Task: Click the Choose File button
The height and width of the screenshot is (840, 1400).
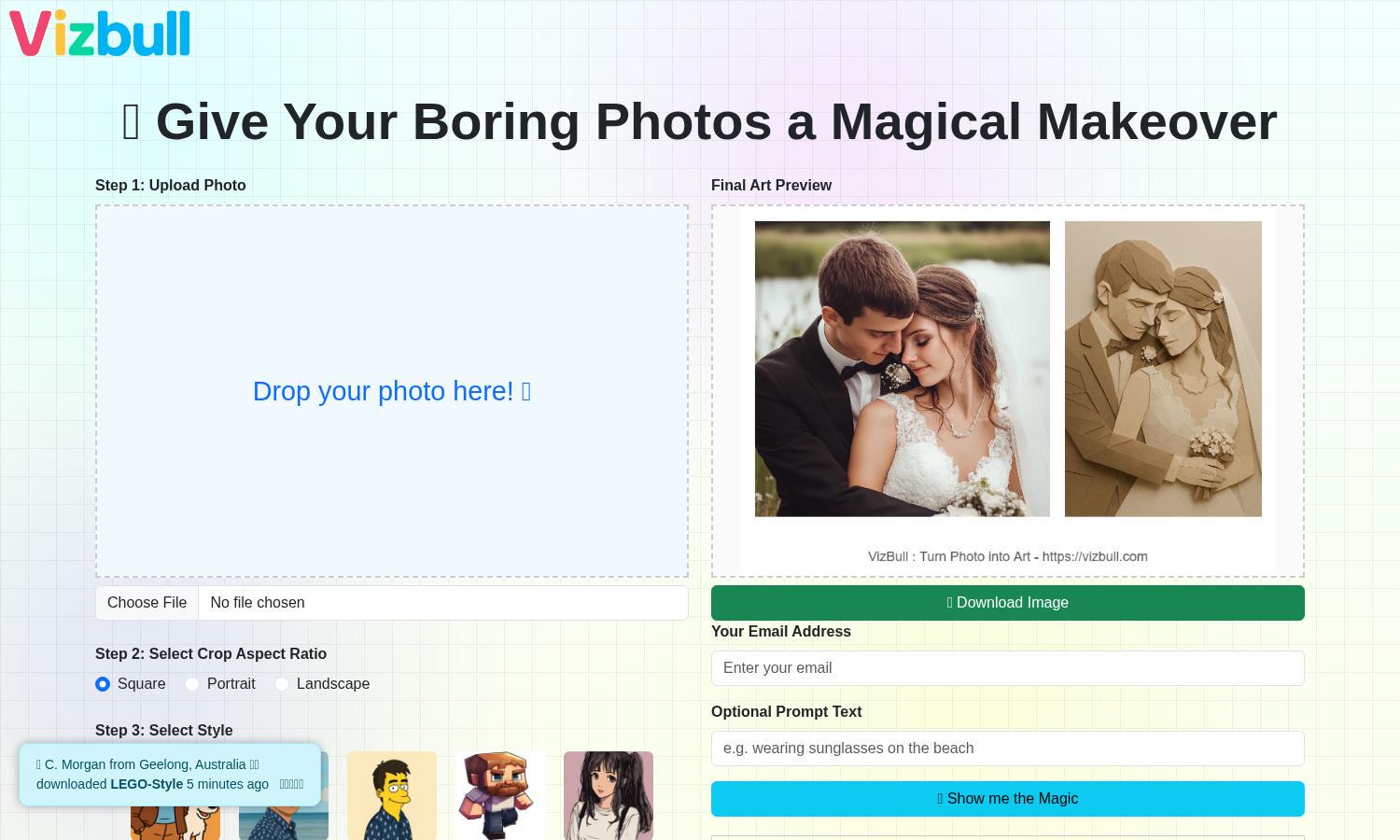Action: pyautogui.click(x=147, y=603)
